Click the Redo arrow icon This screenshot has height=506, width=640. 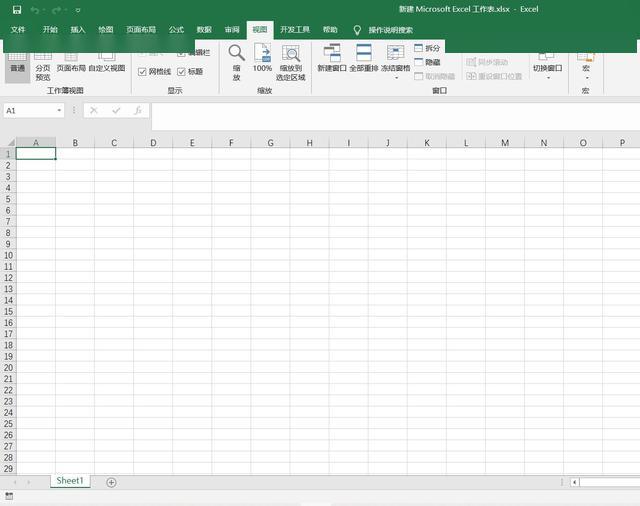56,10
